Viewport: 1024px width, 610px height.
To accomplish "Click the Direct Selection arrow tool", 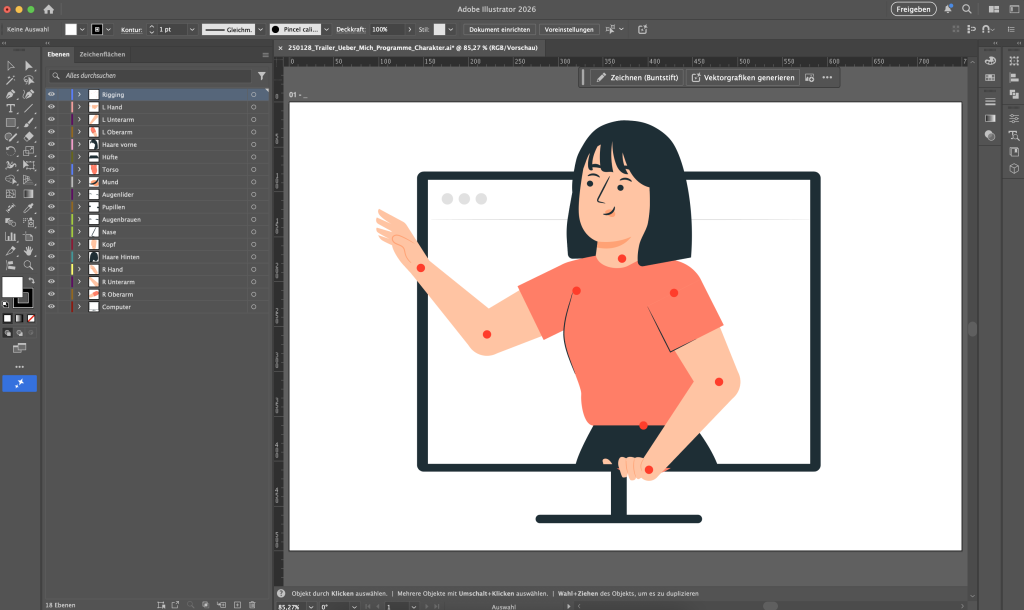I will pyautogui.click(x=28, y=66).
